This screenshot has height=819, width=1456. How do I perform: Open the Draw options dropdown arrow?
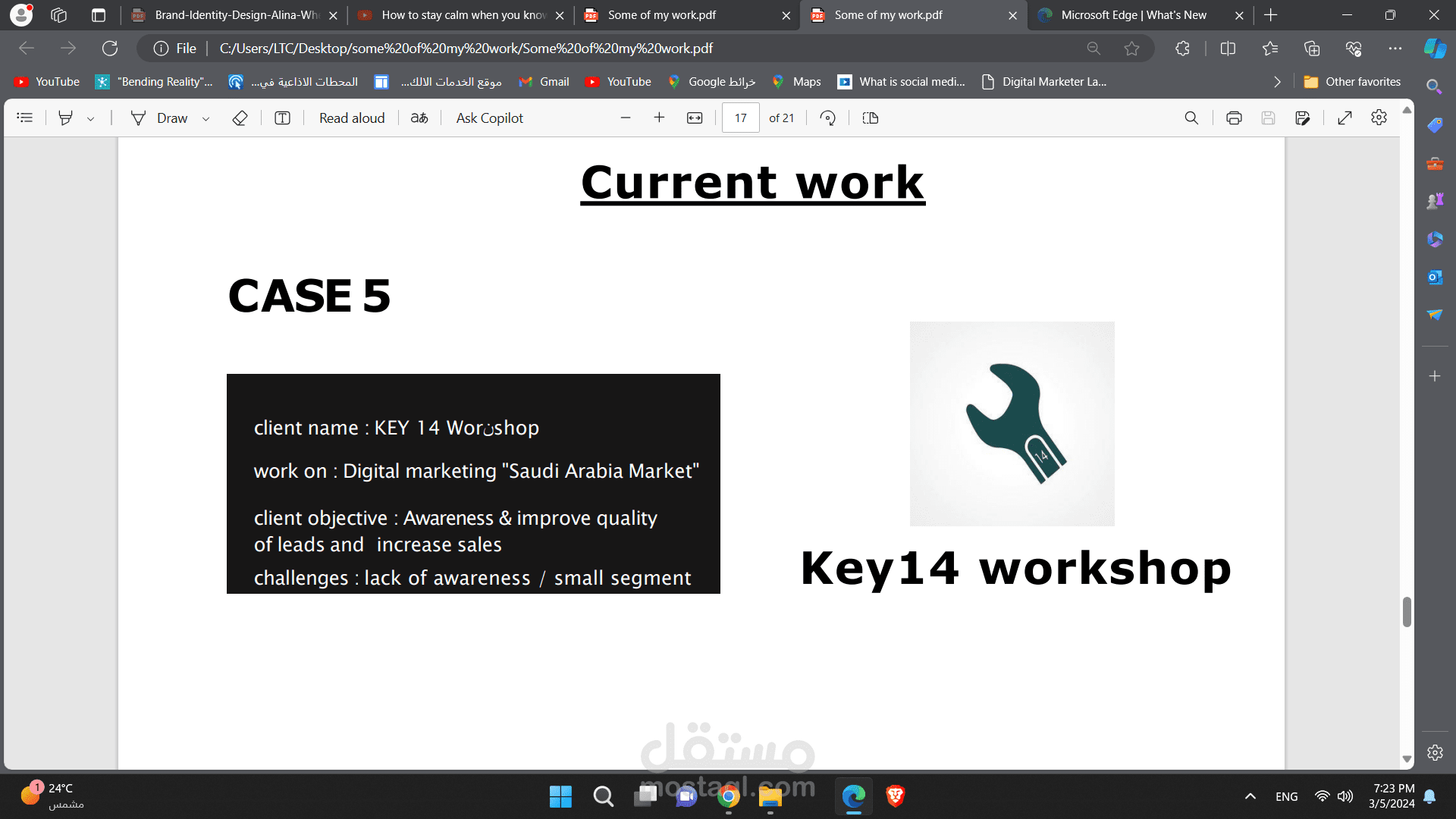[x=206, y=118]
